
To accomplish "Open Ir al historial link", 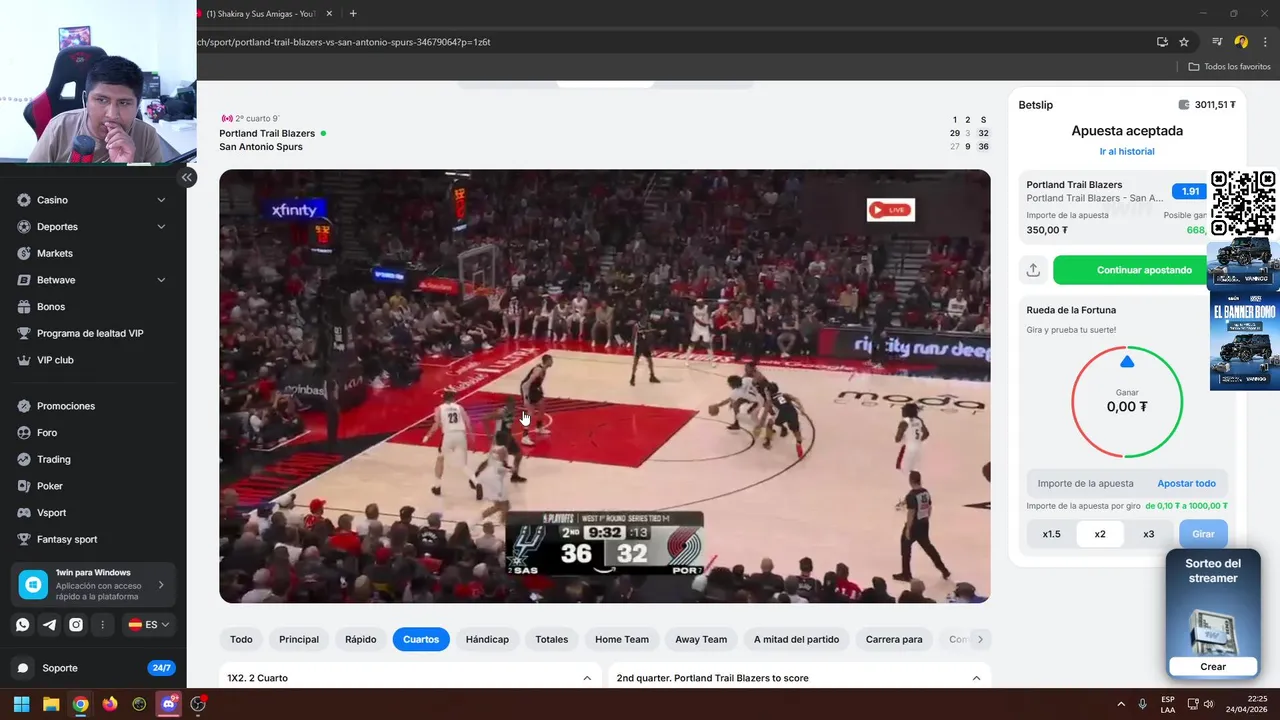I will (1127, 152).
